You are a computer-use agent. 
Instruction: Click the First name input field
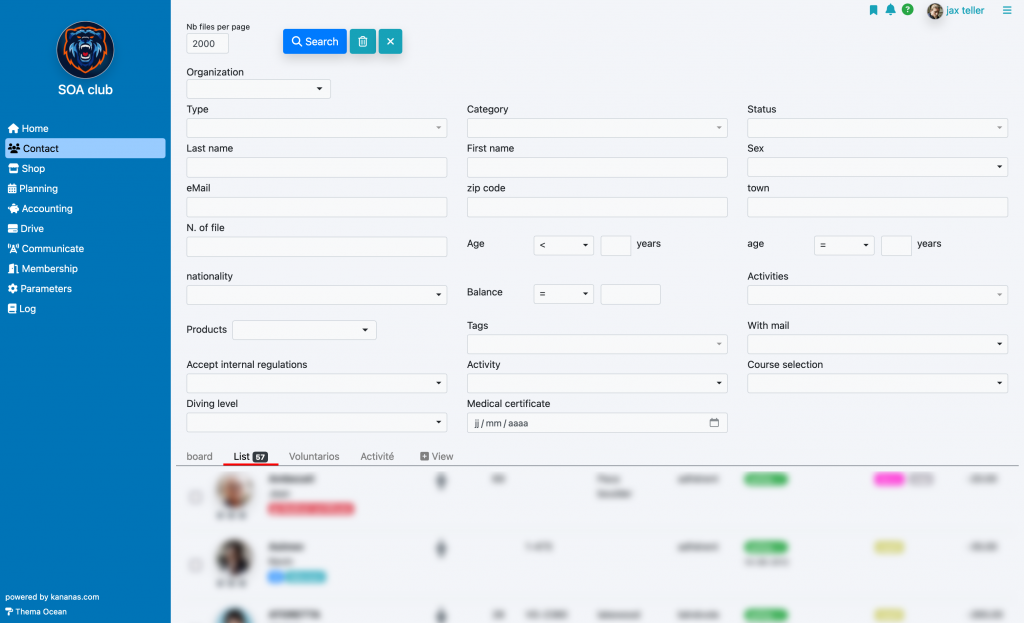pos(597,167)
